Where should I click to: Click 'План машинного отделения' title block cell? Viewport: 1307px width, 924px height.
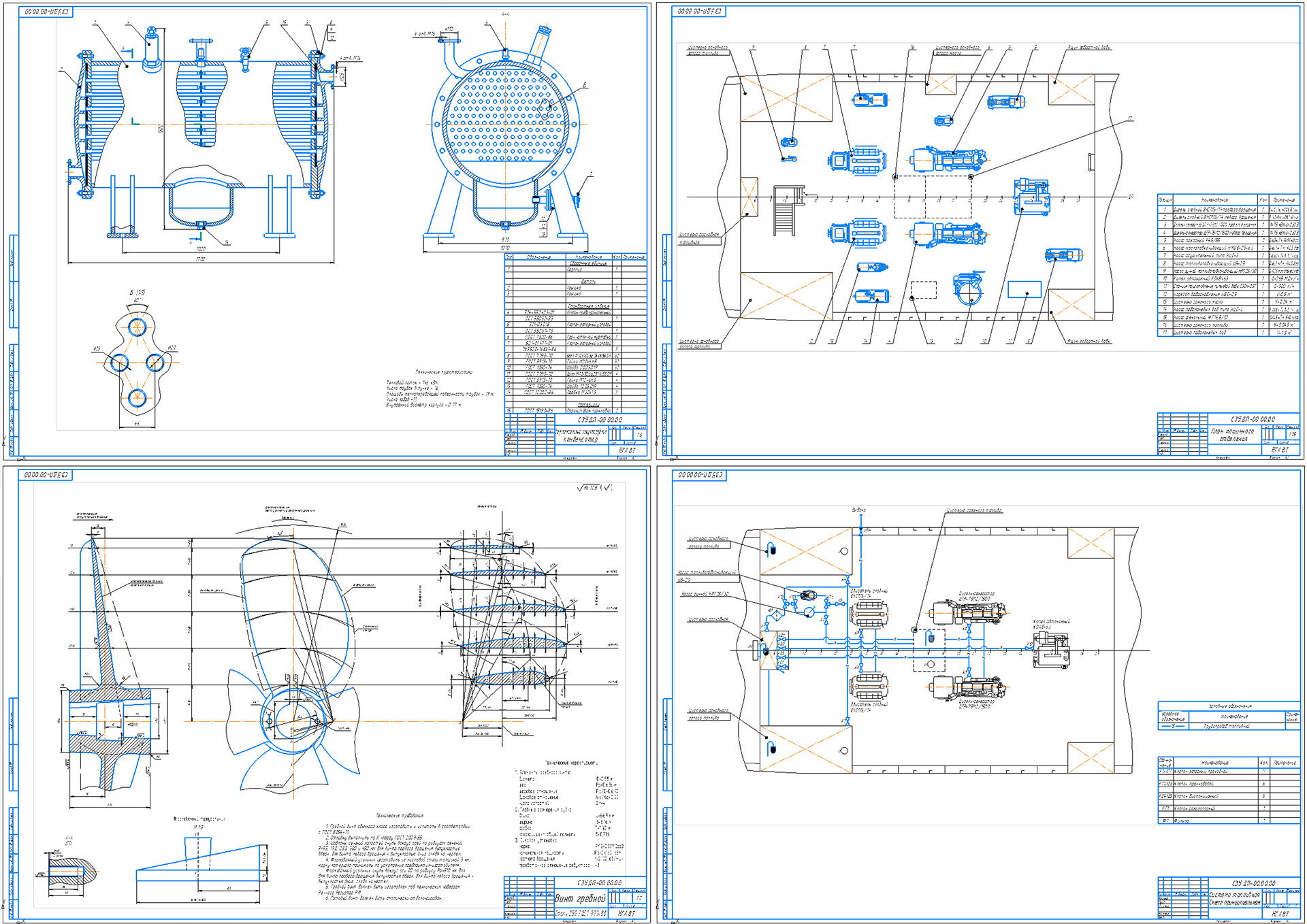[x=1235, y=435]
